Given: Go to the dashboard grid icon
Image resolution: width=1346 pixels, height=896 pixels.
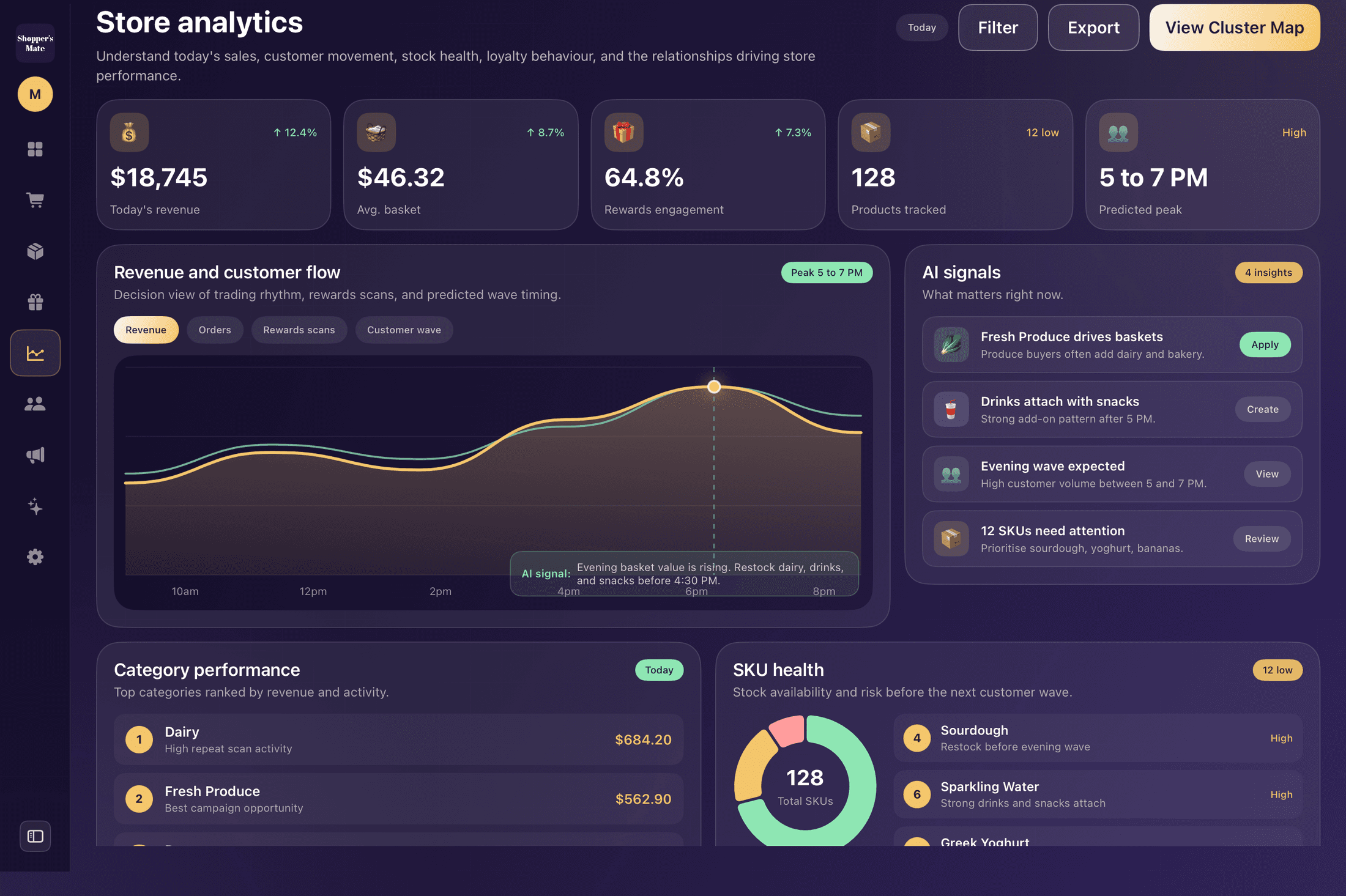Looking at the screenshot, I should click(x=35, y=149).
